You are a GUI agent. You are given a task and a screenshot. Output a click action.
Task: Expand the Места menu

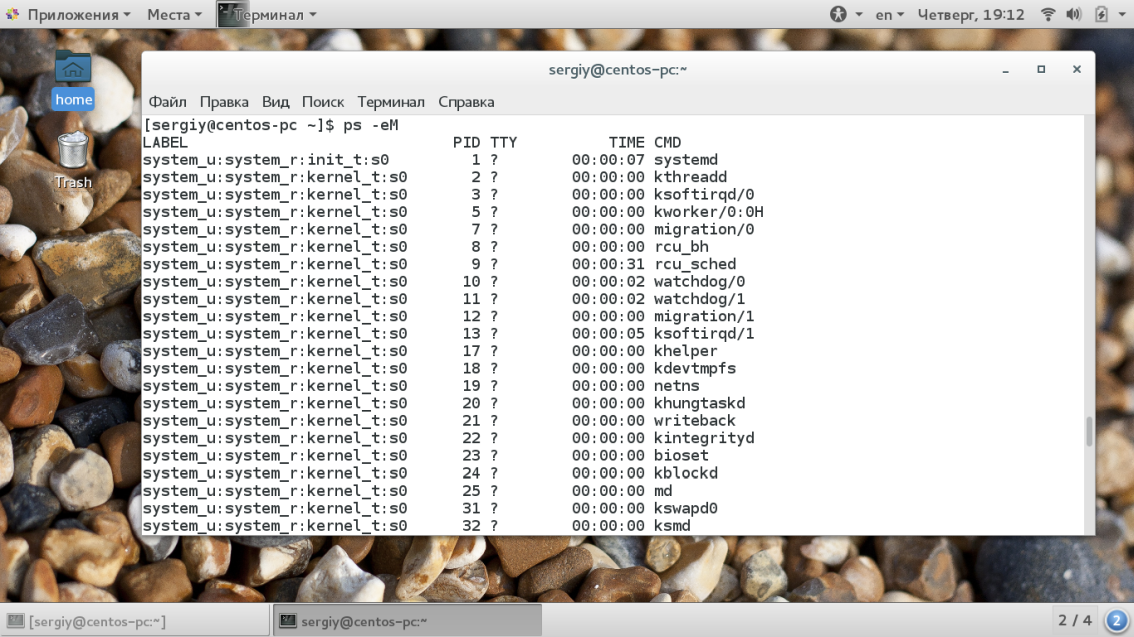pos(174,14)
